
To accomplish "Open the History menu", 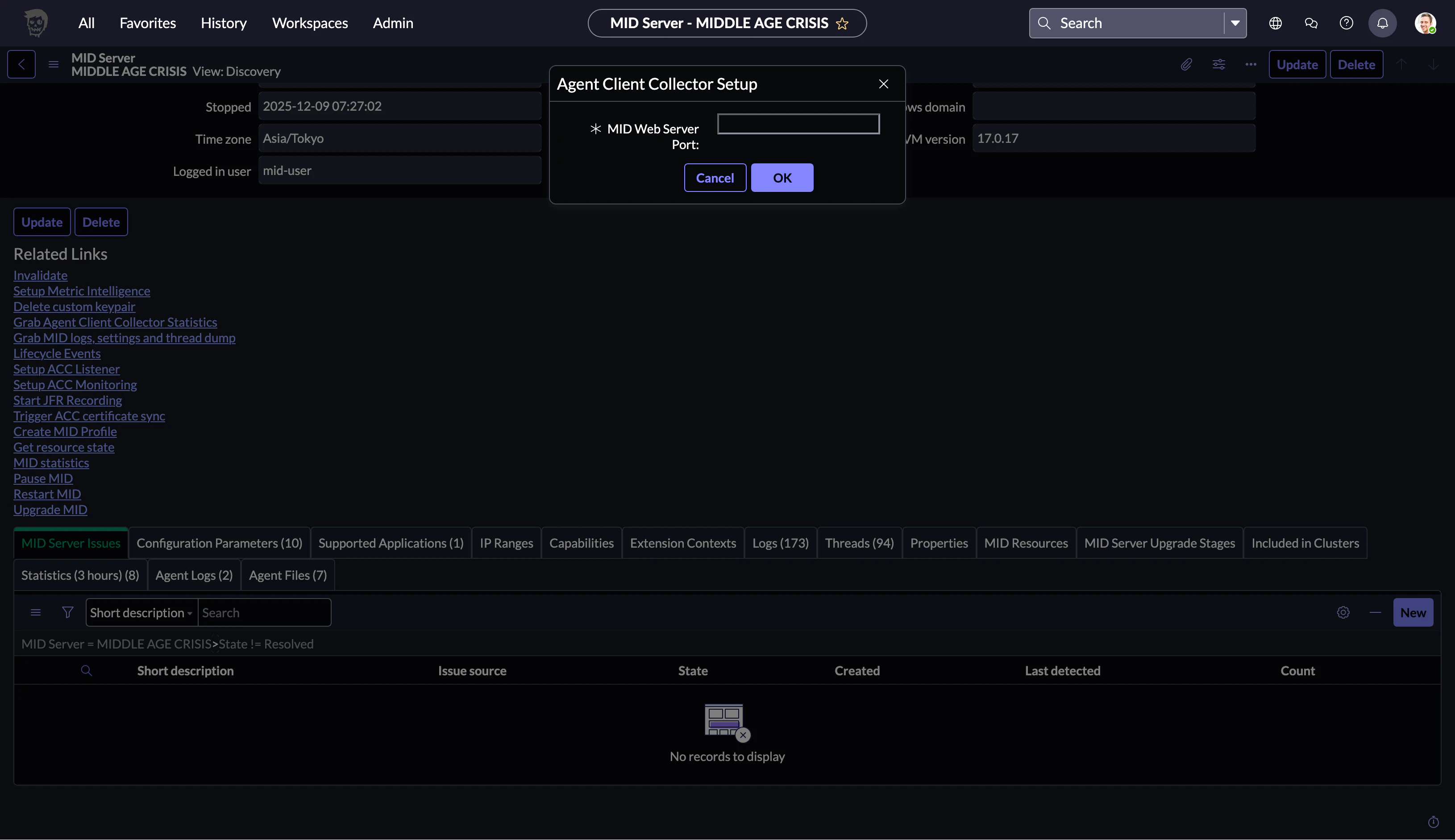I will 224,23.
